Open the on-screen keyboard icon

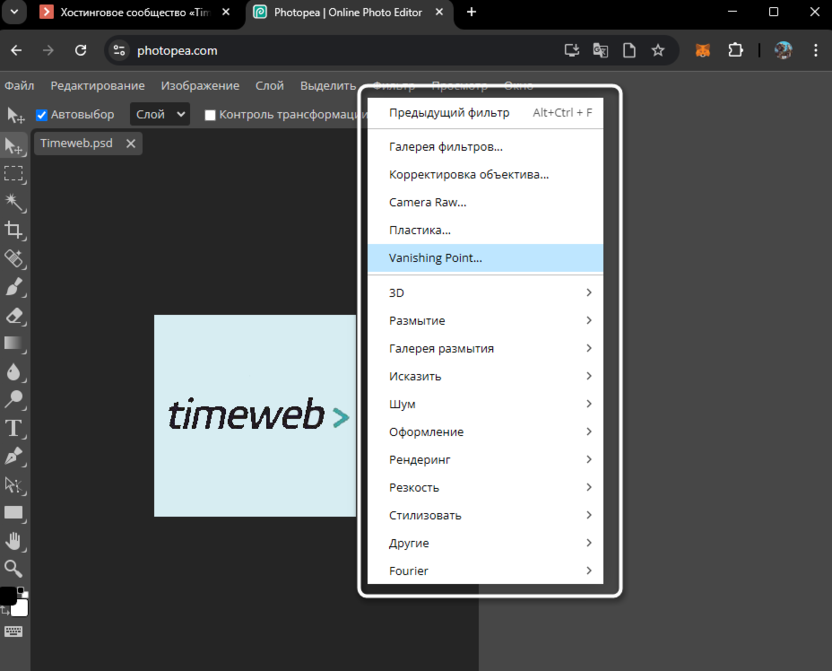tap(13, 631)
